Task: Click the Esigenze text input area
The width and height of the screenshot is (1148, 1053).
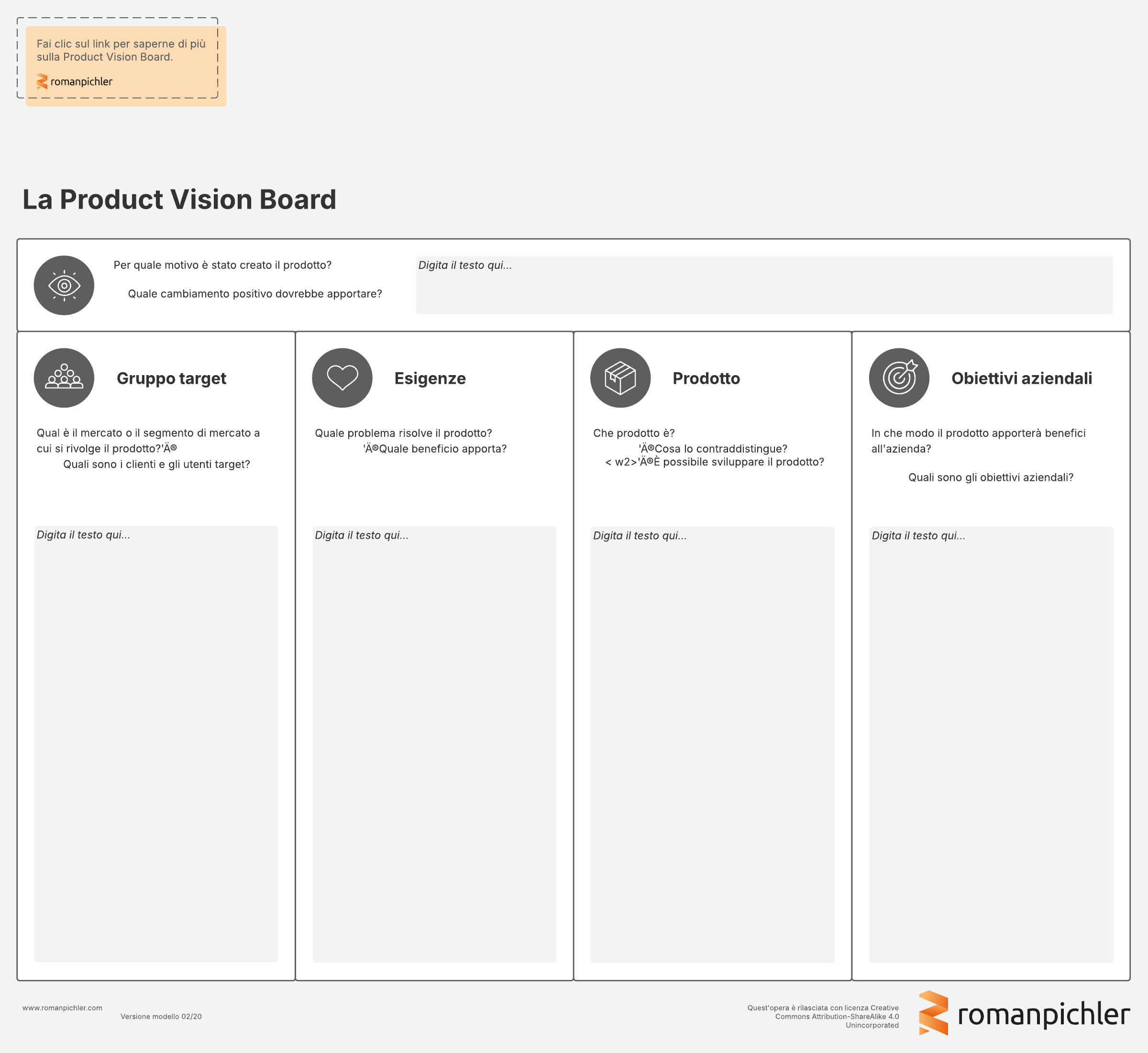Action: [x=434, y=743]
